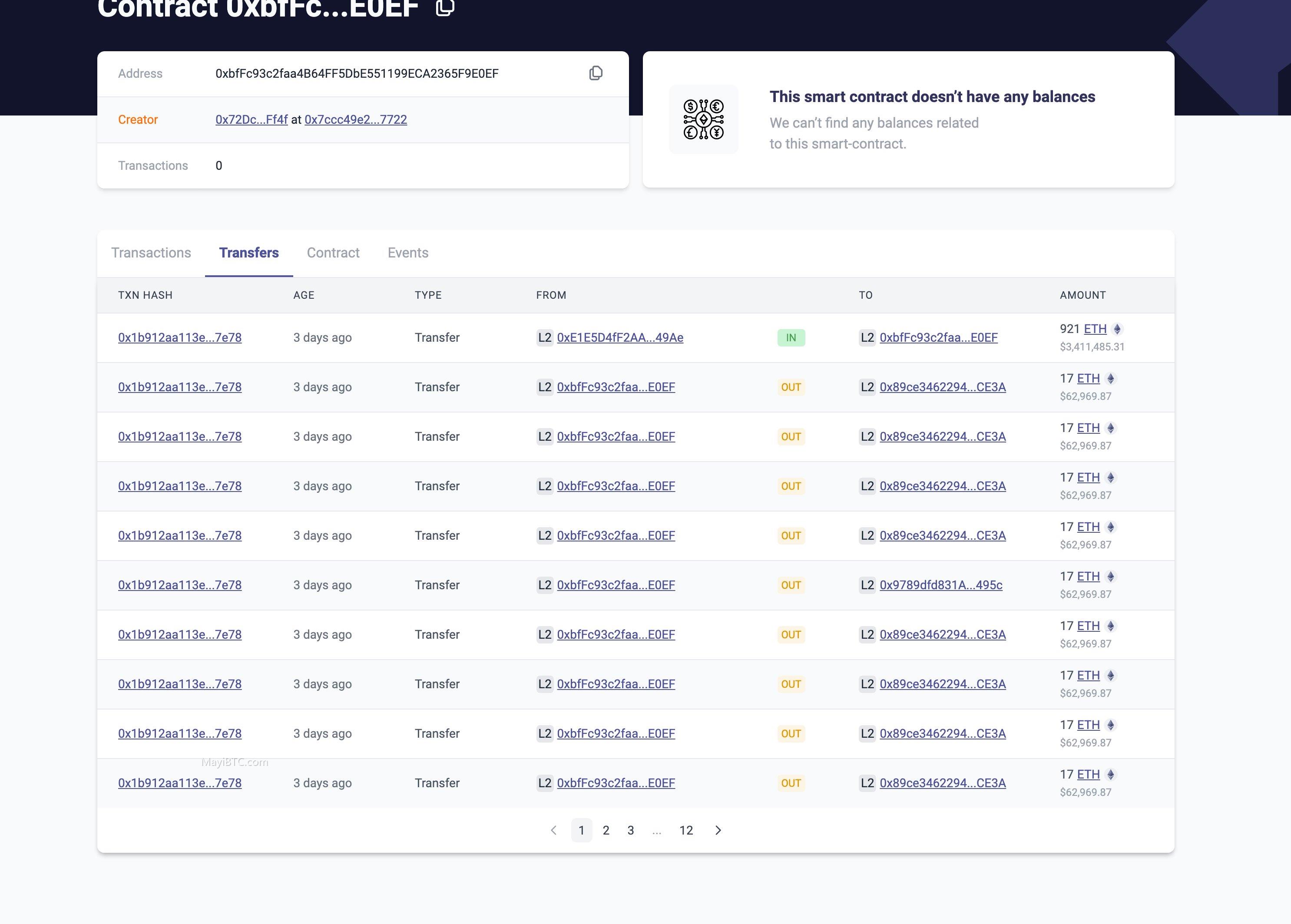Open creator address 0x72Dc...Ff4f
1291x924 pixels.
pyautogui.click(x=252, y=119)
